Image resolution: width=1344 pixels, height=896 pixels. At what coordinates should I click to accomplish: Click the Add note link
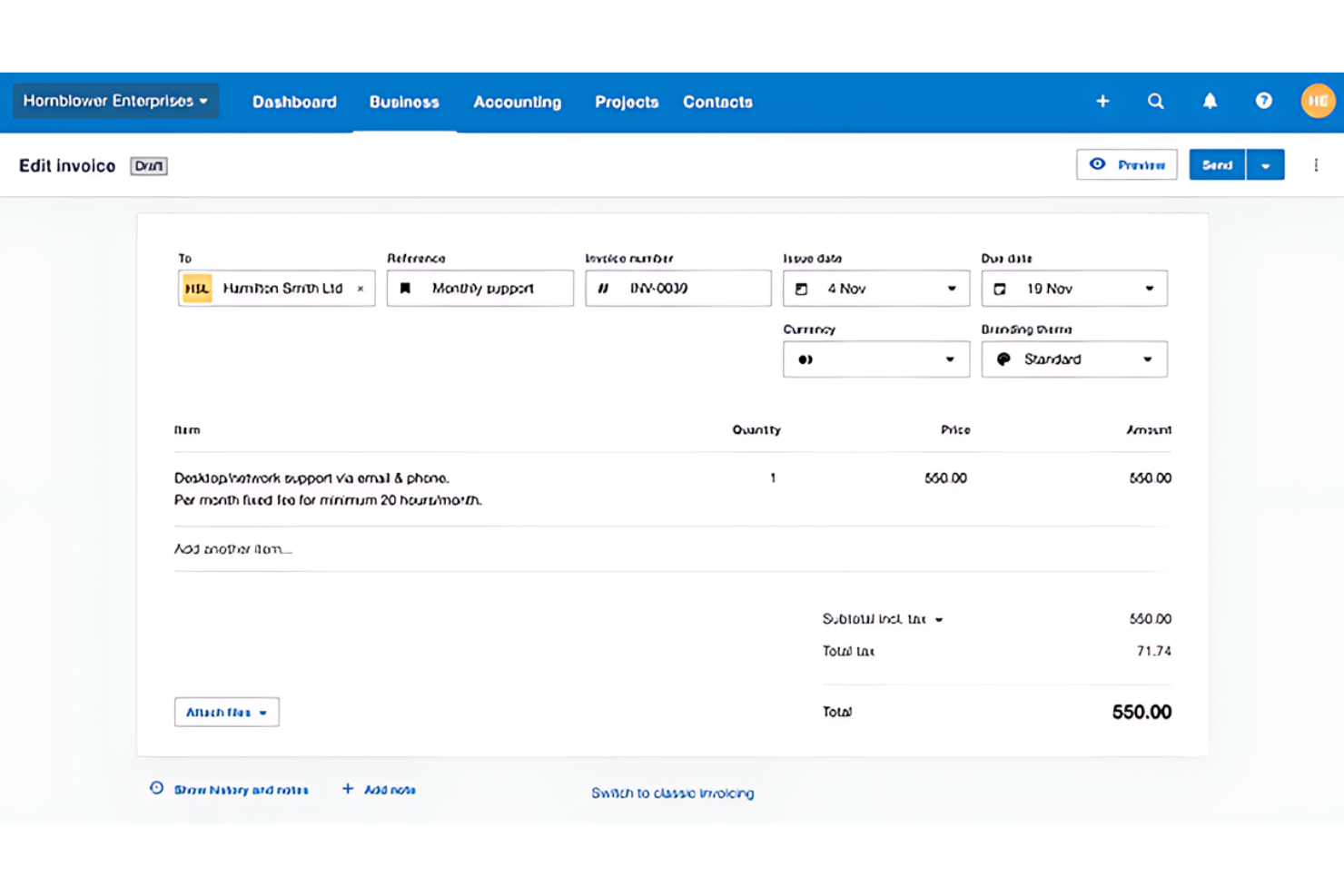(390, 790)
